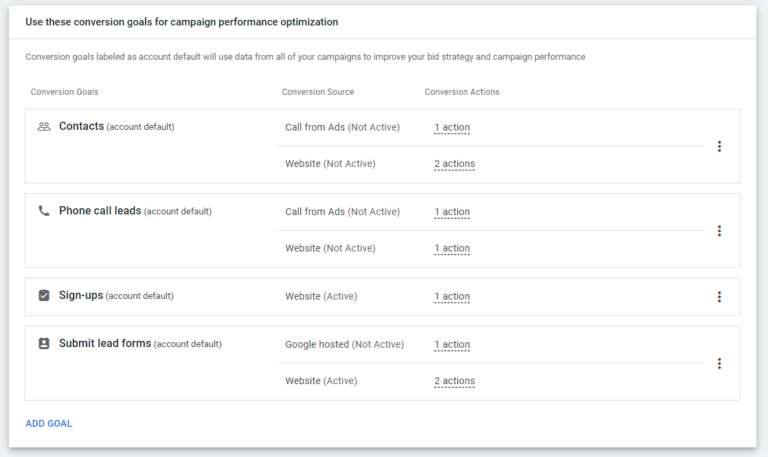Screen dimensions: 768x457
Task: Select the Contacts goal title
Action: click(81, 127)
